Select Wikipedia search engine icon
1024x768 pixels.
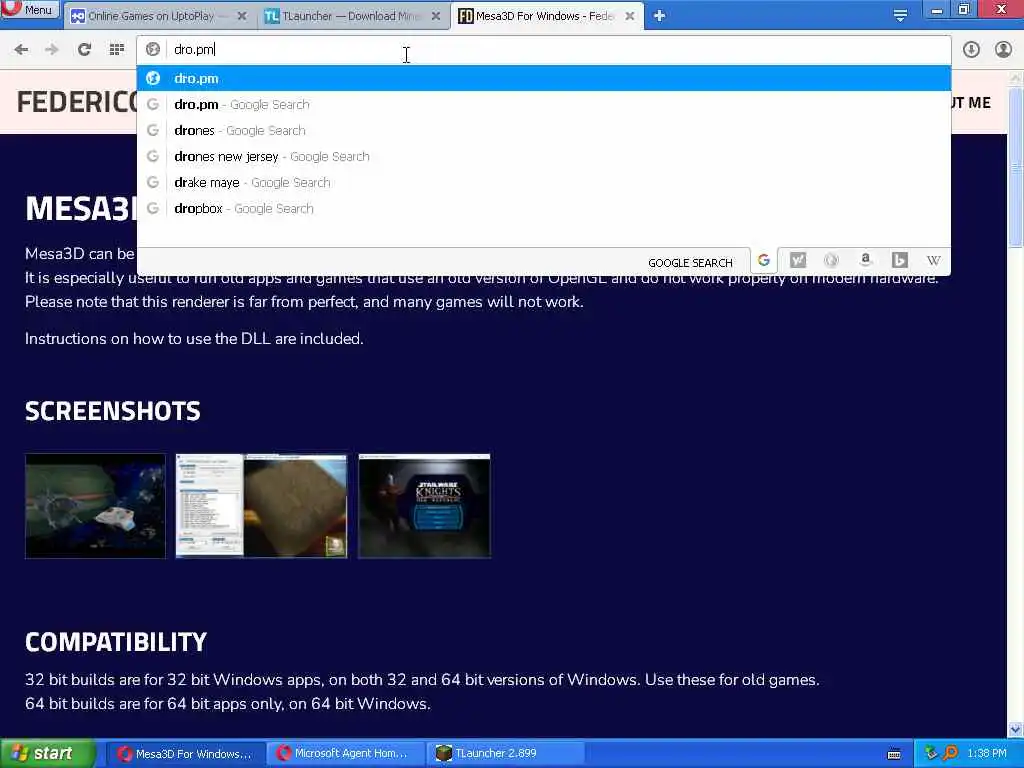pyautogui.click(x=933, y=261)
